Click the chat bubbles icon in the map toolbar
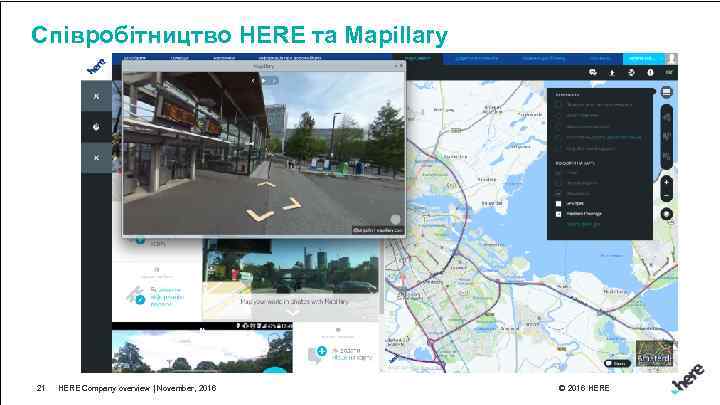The width and height of the screenshot is (720, 405). [593, 73]
